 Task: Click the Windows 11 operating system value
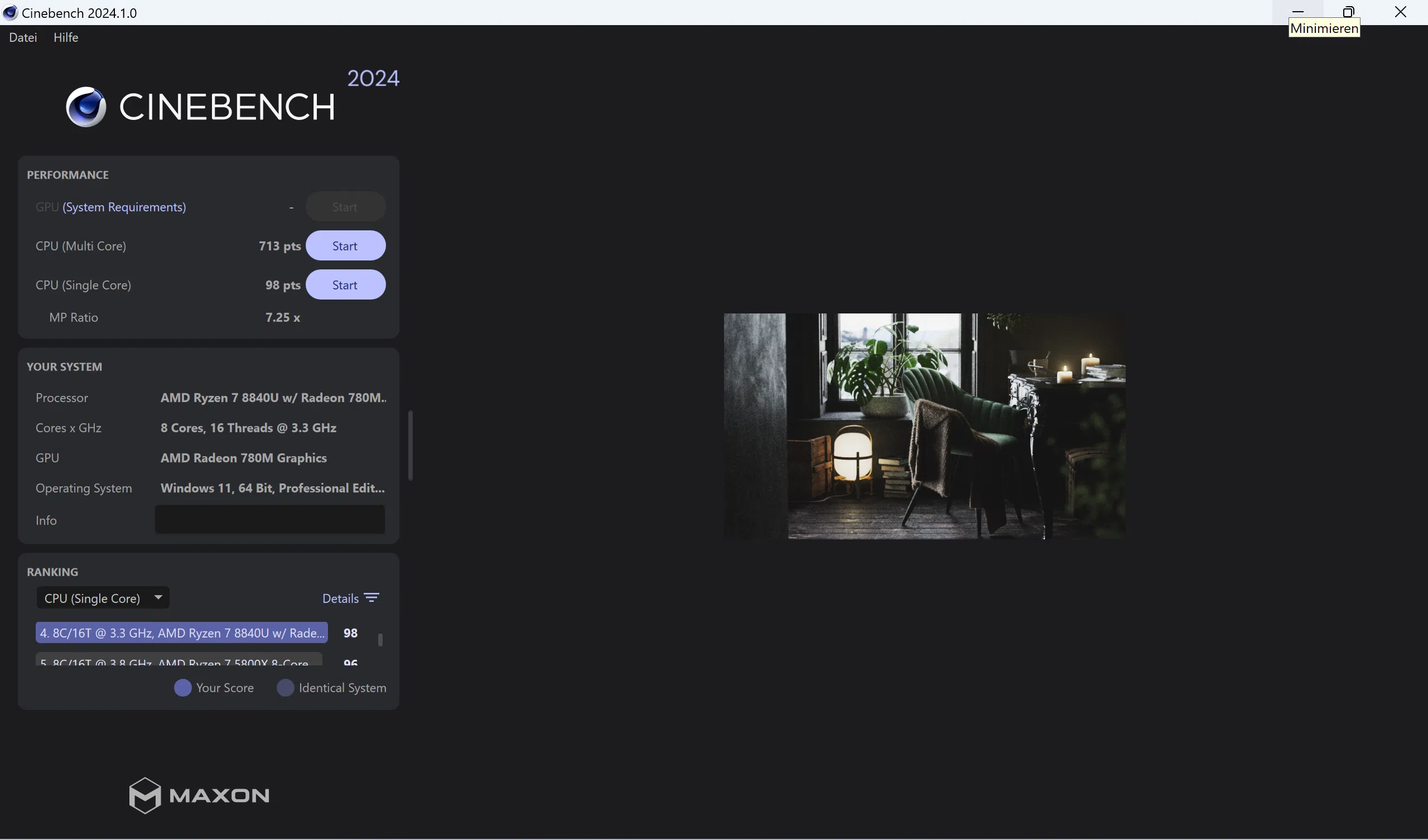[273, 488]
